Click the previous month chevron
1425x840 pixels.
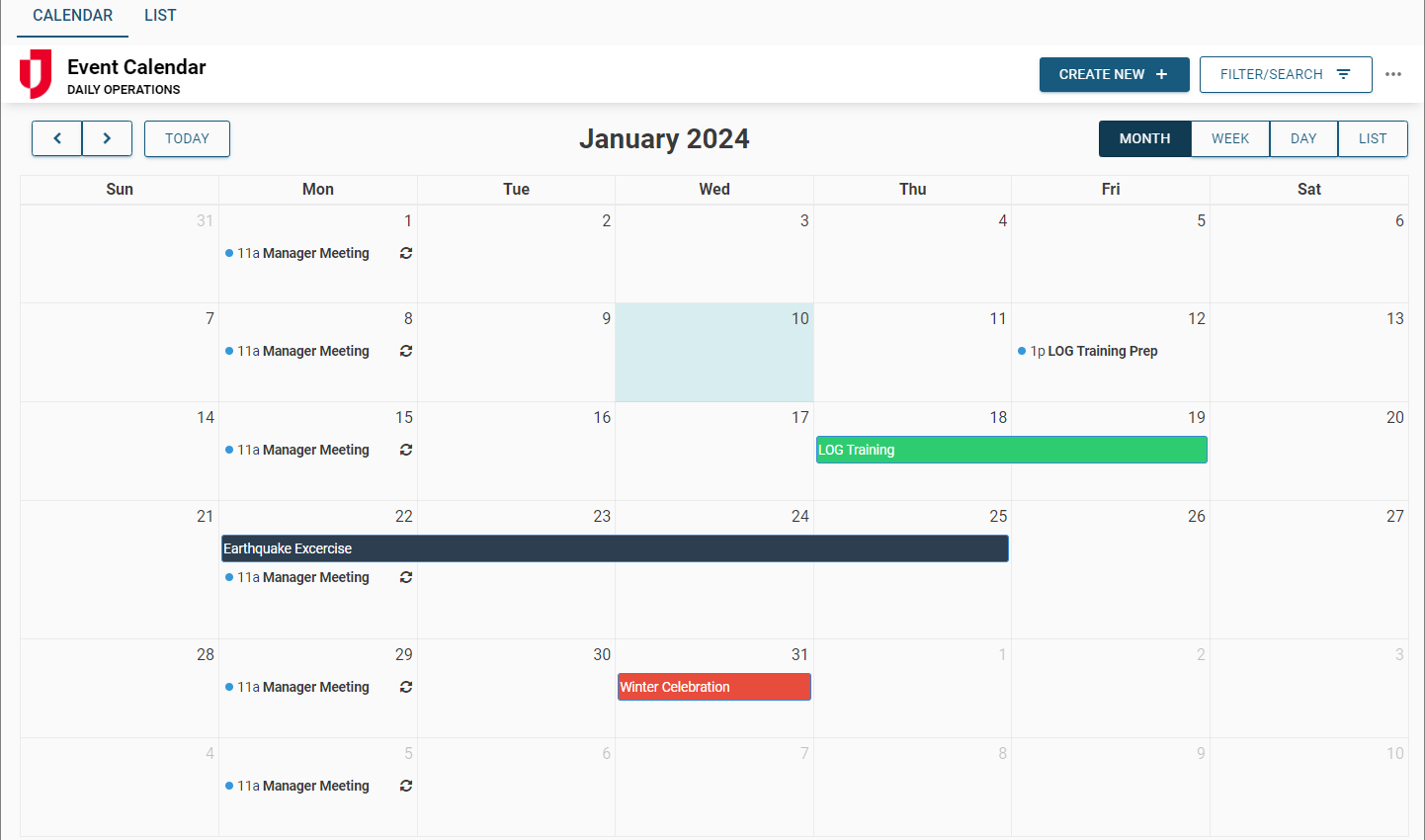pyautogui.click(x=56, y=138)
